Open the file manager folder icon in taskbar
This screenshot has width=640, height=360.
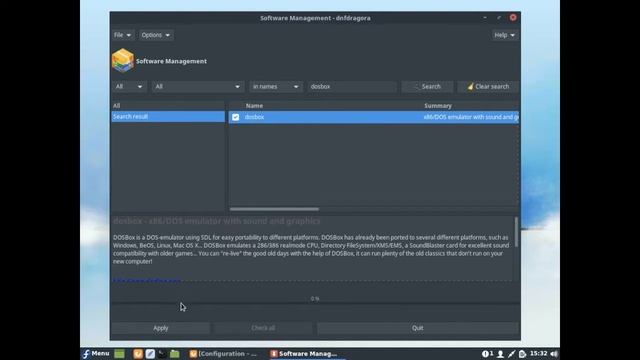(175, 354)
